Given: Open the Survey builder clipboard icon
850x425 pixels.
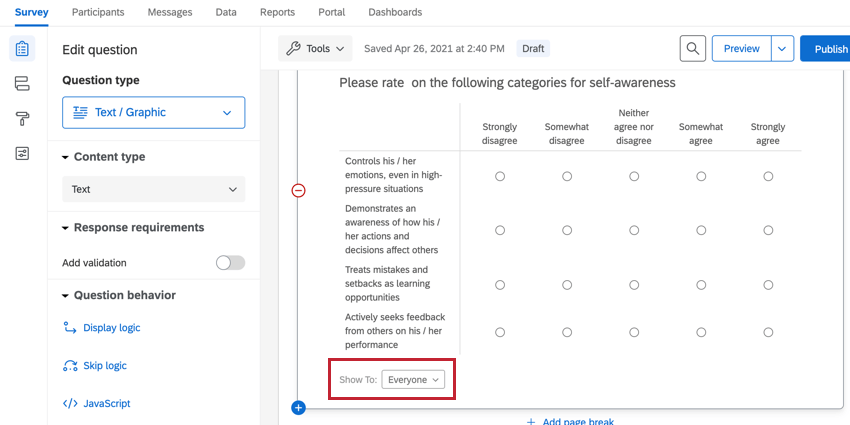Looking at the screenshot, I should click(22, 49).
